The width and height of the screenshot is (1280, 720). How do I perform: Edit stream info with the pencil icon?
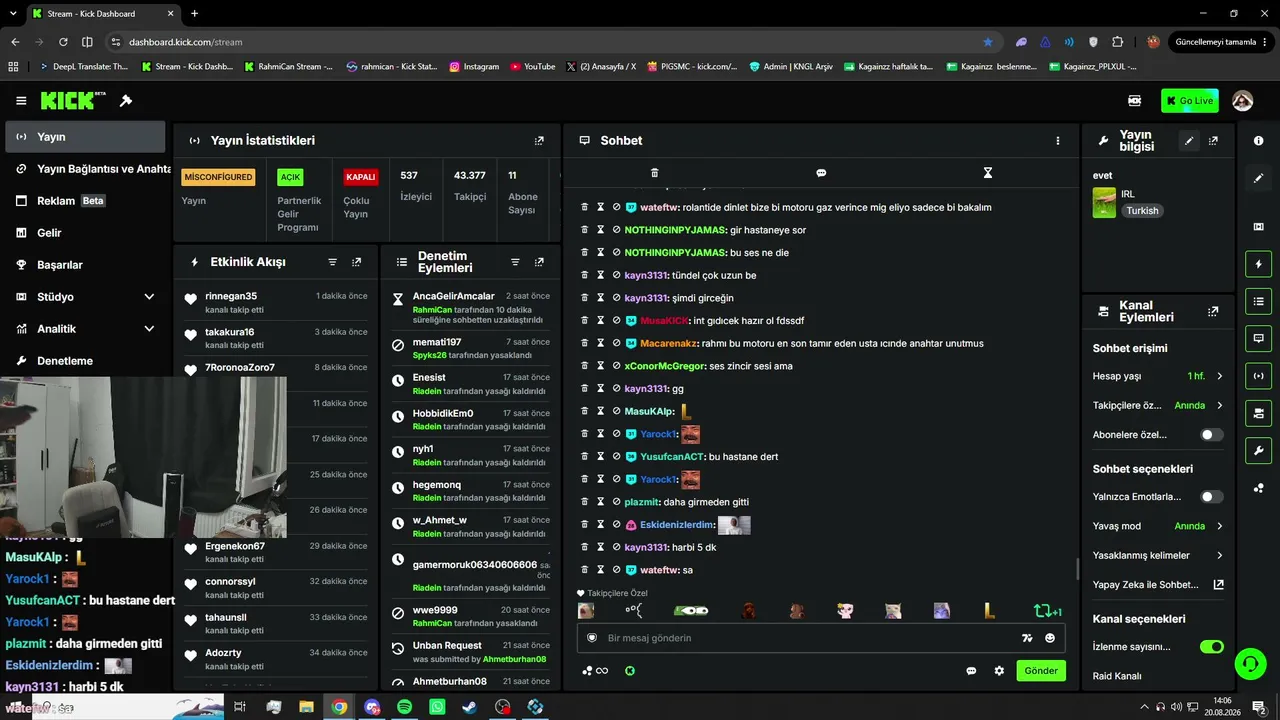pos(1189,141)
